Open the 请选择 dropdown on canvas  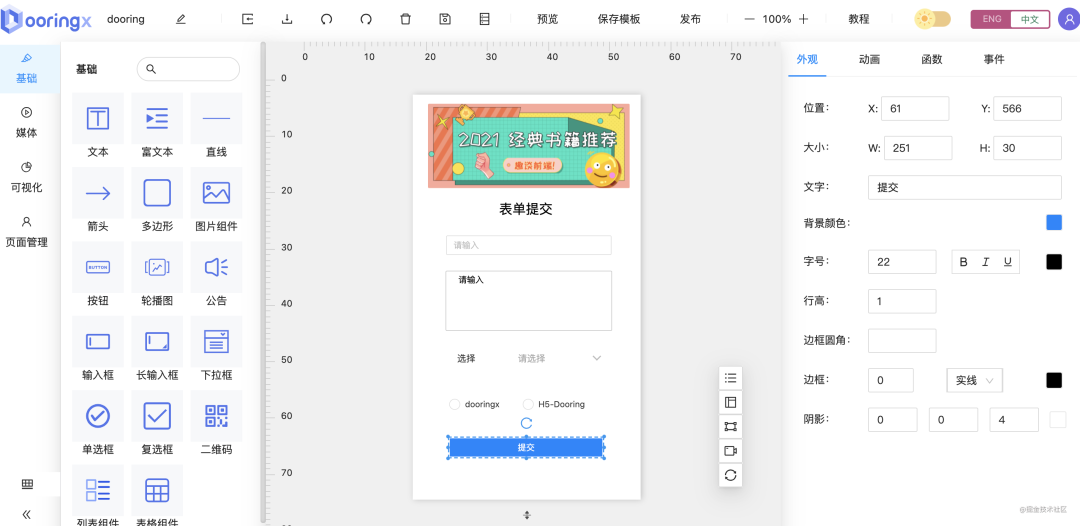(x=560, y=358)
